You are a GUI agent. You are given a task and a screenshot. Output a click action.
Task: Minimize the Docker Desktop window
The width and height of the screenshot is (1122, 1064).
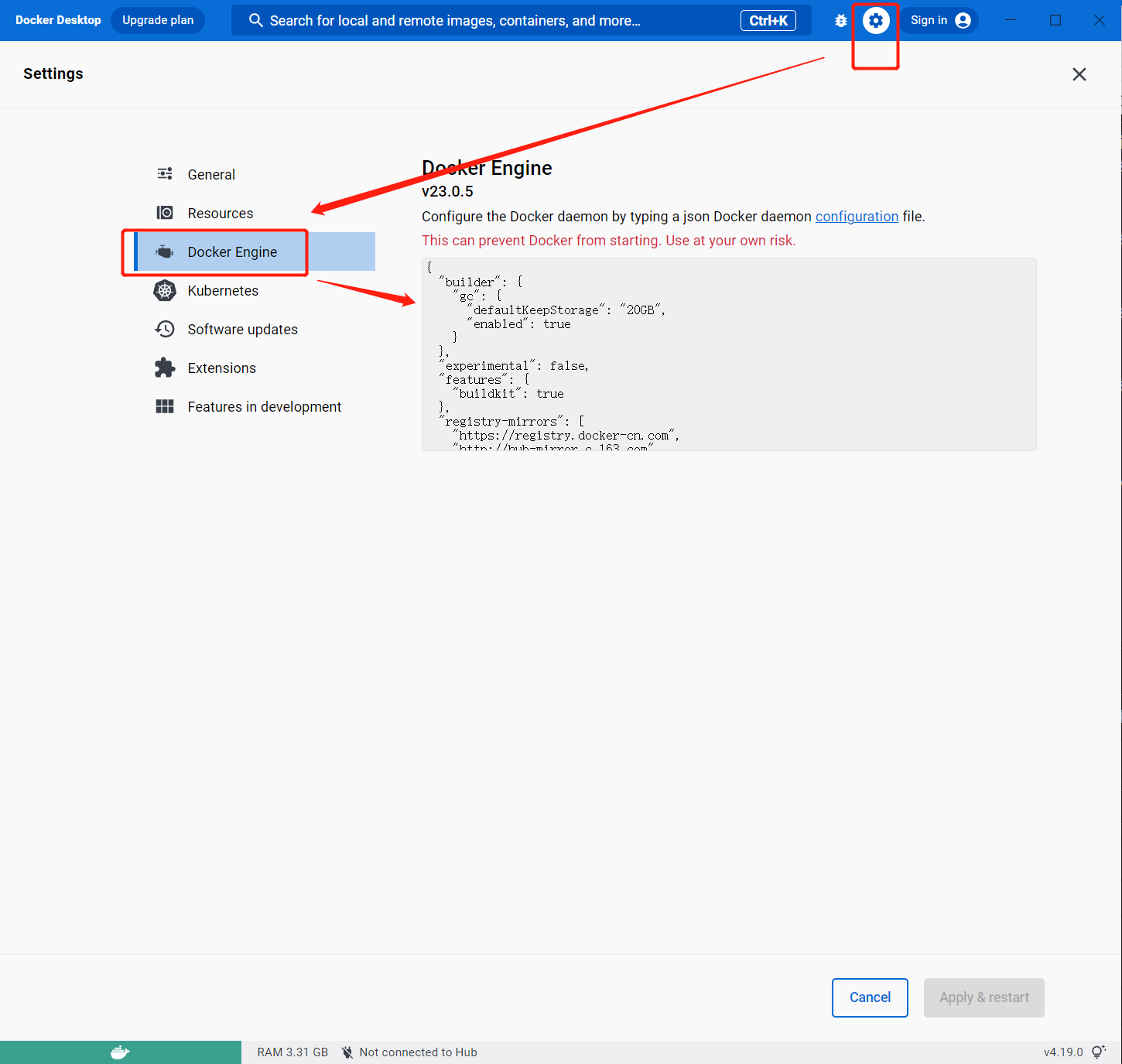click(1011, 20)
